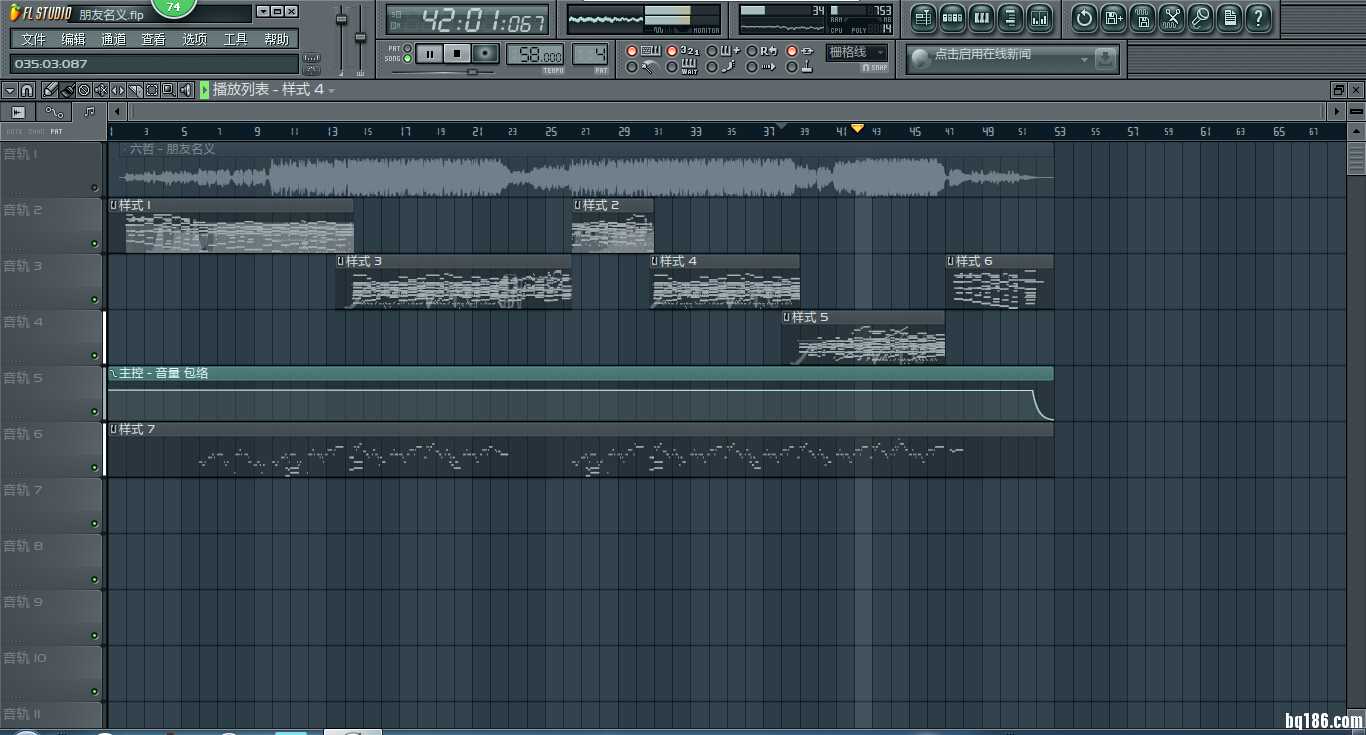This screenshot has height=735, width=1366.
Task: Toggle loop recording option
Action: (x=752, y=51)
